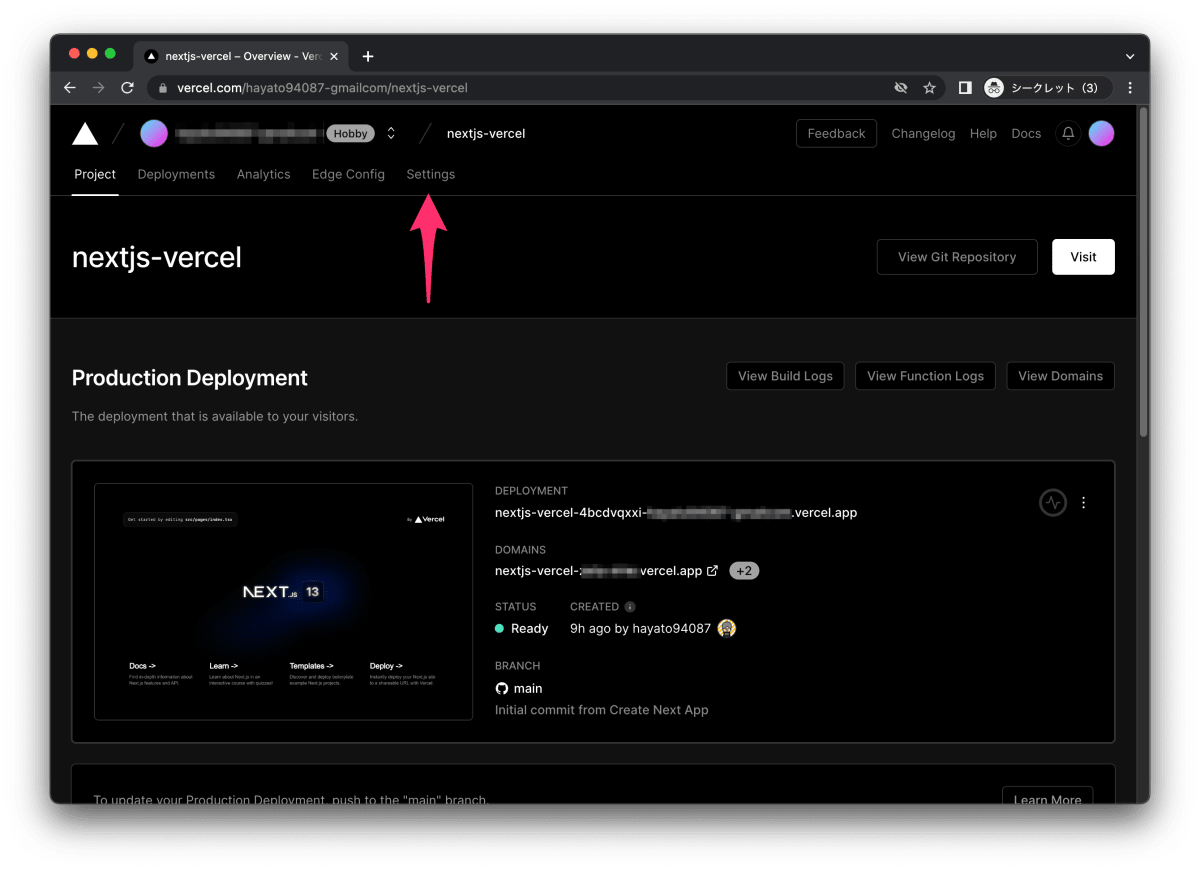Screen dimensions: 1200x870
Task: Open the main branch link
Action: coord(528,688)
